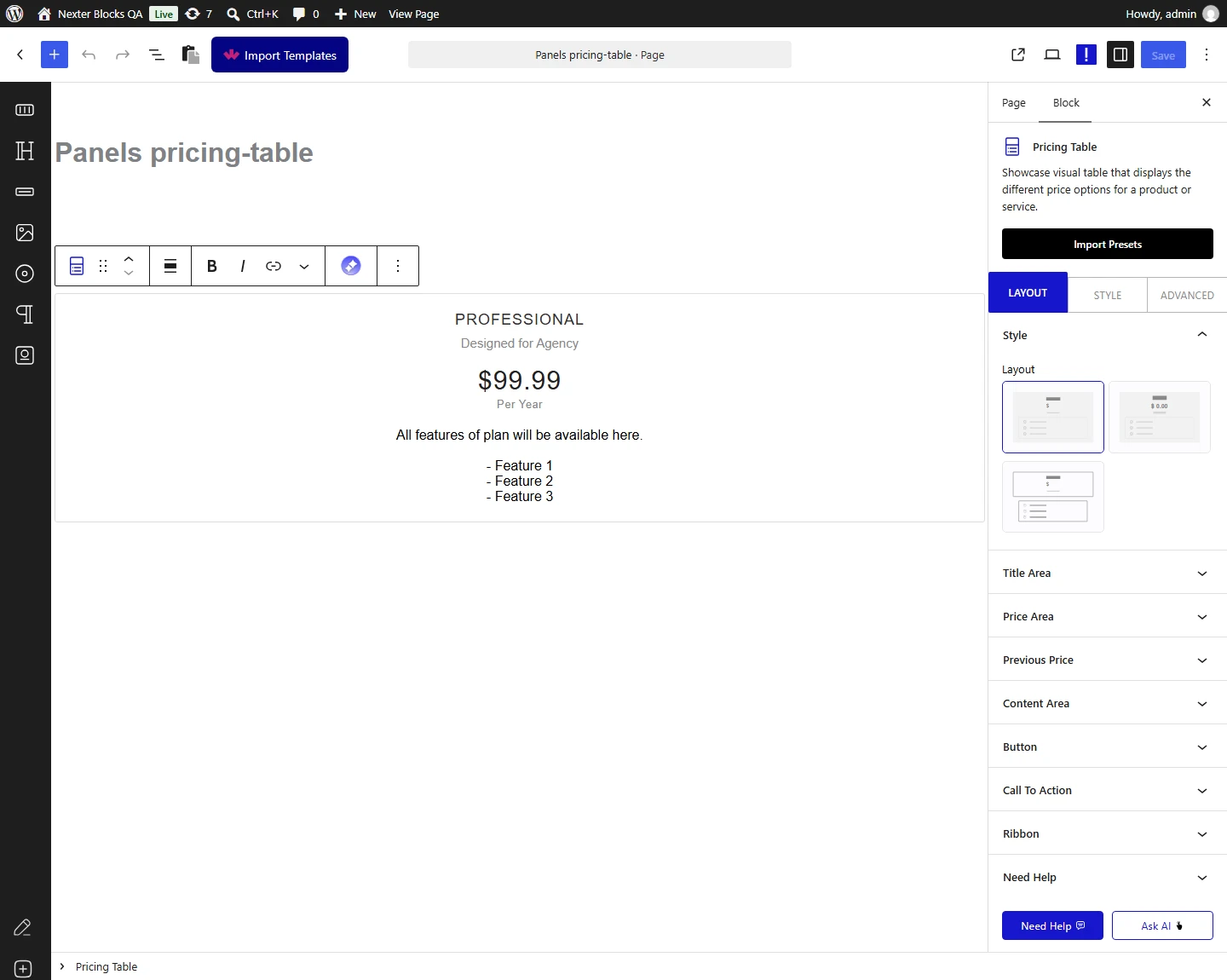Open Document Overview list icon
Image resolution: width=1227 pixels, height=980 pixels.
(x=157, y=55)
